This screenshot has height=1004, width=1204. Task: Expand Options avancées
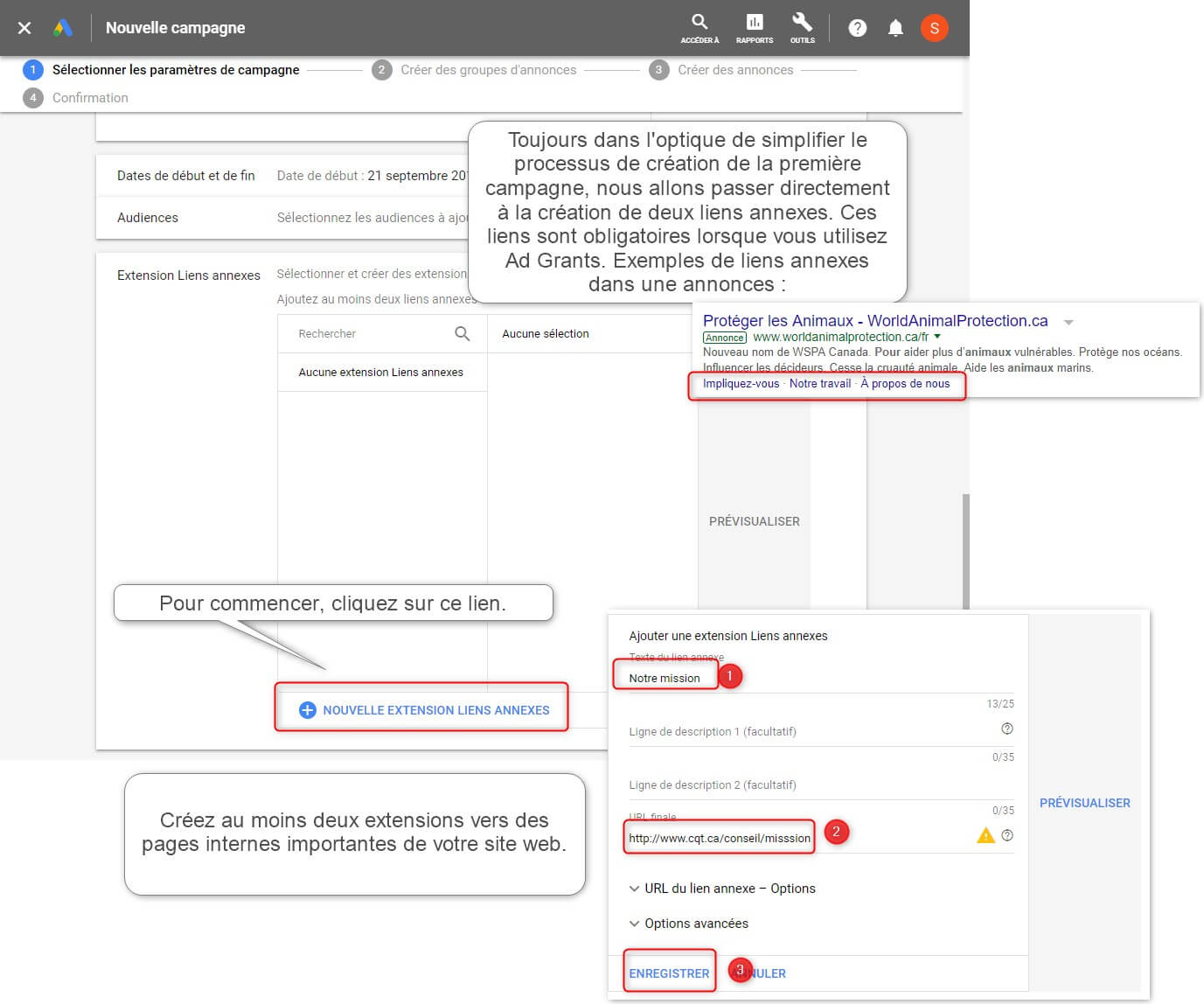click(x=689, y=924)
